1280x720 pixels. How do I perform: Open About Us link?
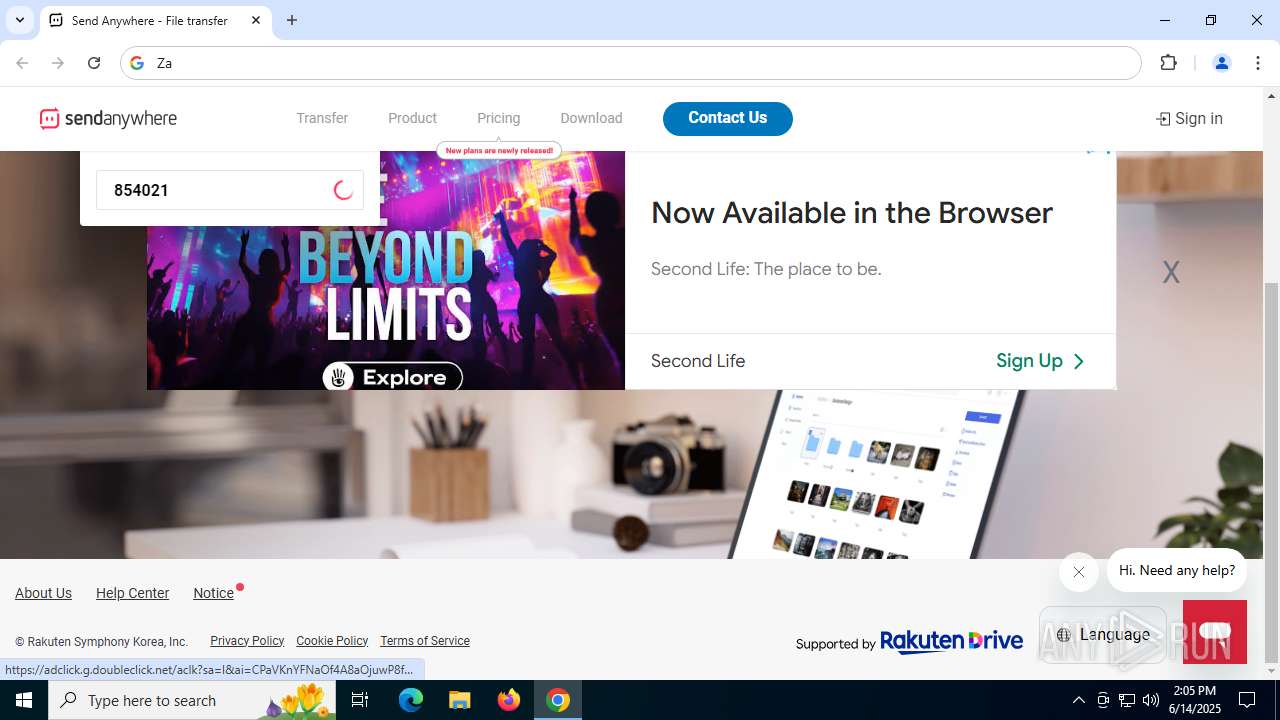pyautogui.click(x=43, y=593)
